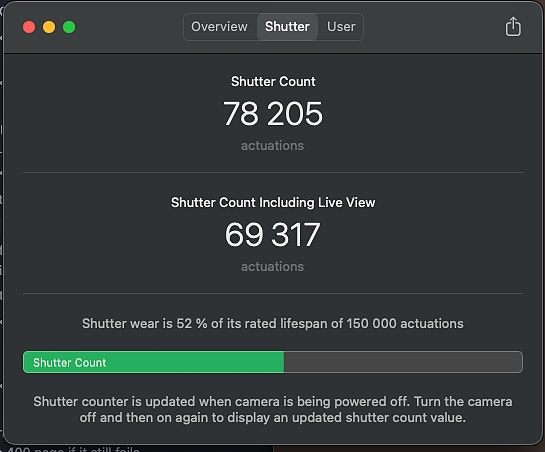This screenshot has height=452, width=545.
Task: Close window with the red button
Action: coord(29,27)
